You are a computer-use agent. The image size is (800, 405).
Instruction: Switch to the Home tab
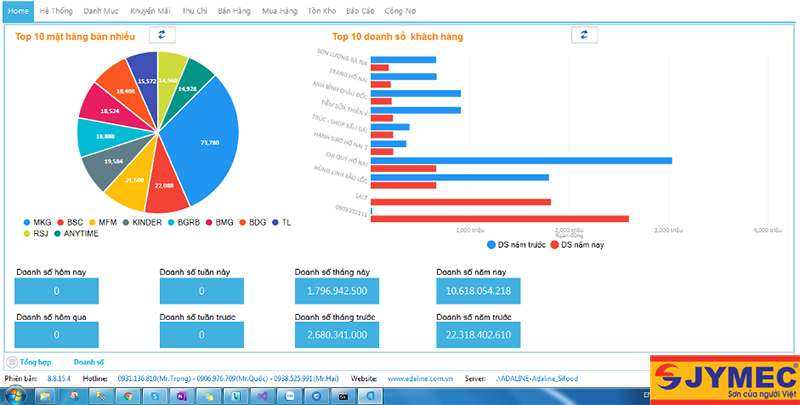click(17, 9)
